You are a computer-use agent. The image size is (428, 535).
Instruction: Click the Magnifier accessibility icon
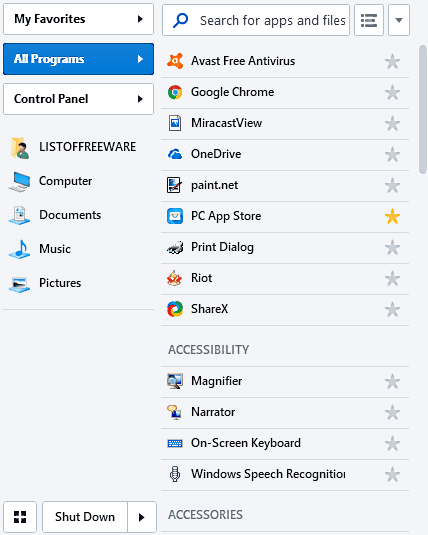coord(175,381)
